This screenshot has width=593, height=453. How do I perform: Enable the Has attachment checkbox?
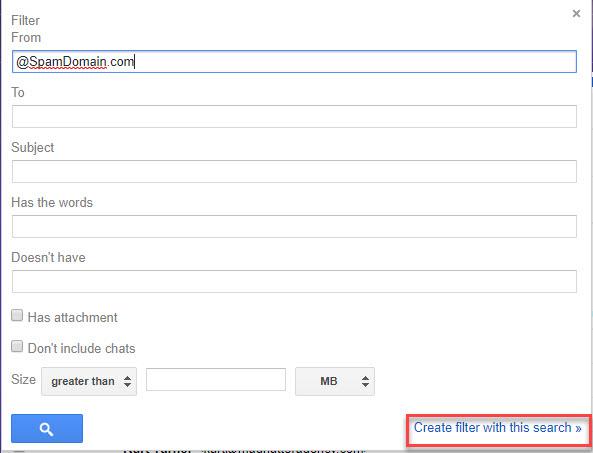17,315
